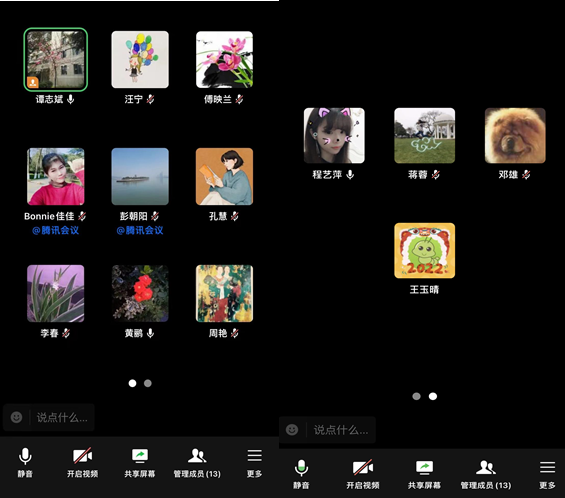Go to first page dot in right panel
Screen dimensions: 565x498
pyautogui.click(x=416, y=396)
